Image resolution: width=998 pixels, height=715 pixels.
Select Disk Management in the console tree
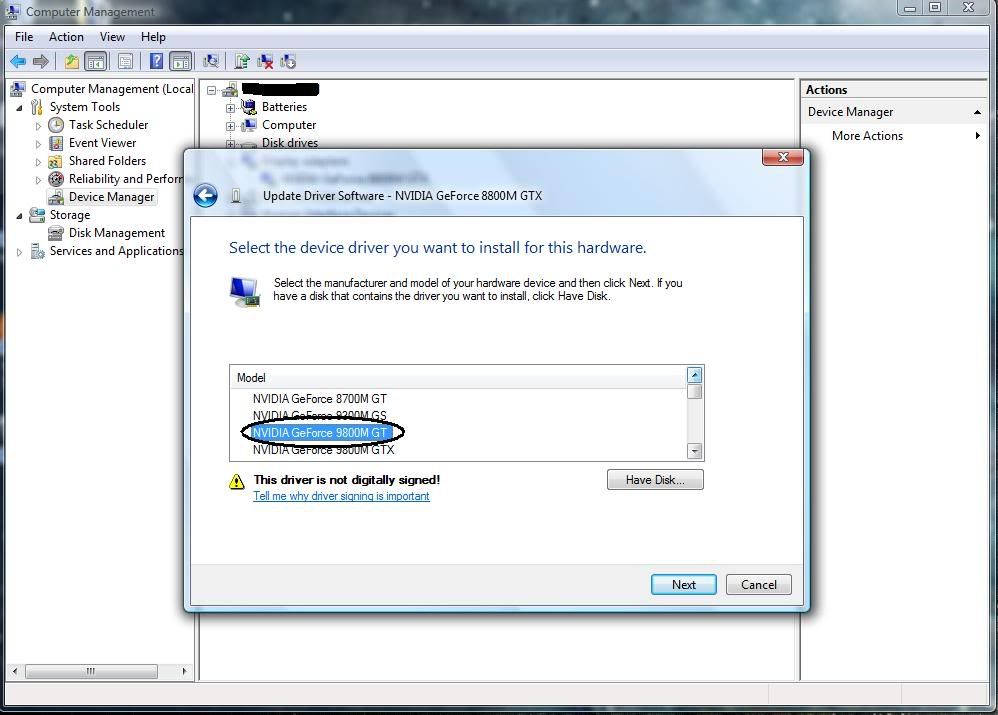[x=116, y=233]
